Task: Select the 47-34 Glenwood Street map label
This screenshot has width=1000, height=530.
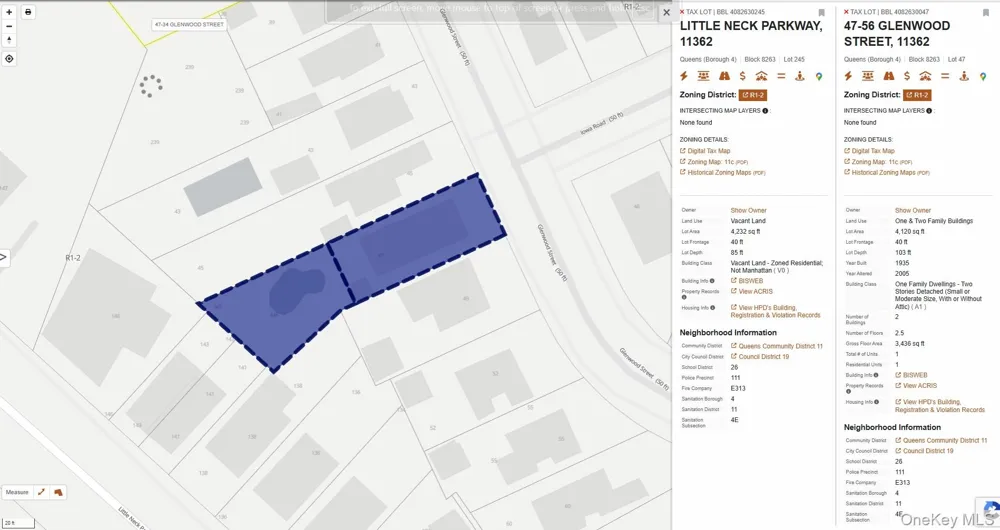Action: click(189, 24)
